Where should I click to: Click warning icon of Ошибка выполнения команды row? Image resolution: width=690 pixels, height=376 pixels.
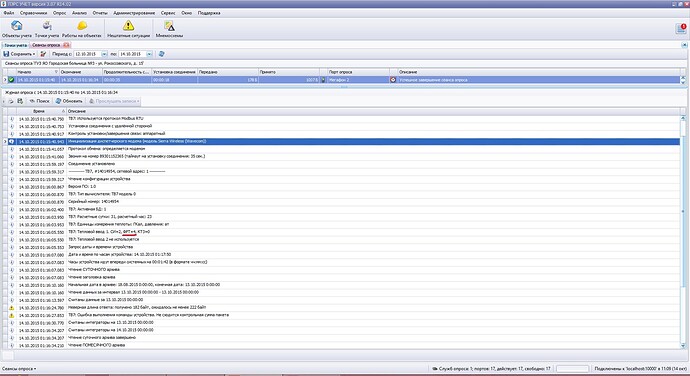(x=11, y=315)
